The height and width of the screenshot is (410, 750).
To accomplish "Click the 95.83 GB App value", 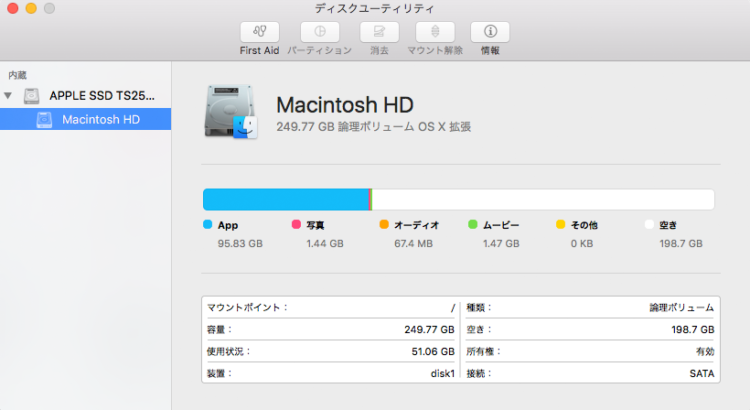I will 240,244.
